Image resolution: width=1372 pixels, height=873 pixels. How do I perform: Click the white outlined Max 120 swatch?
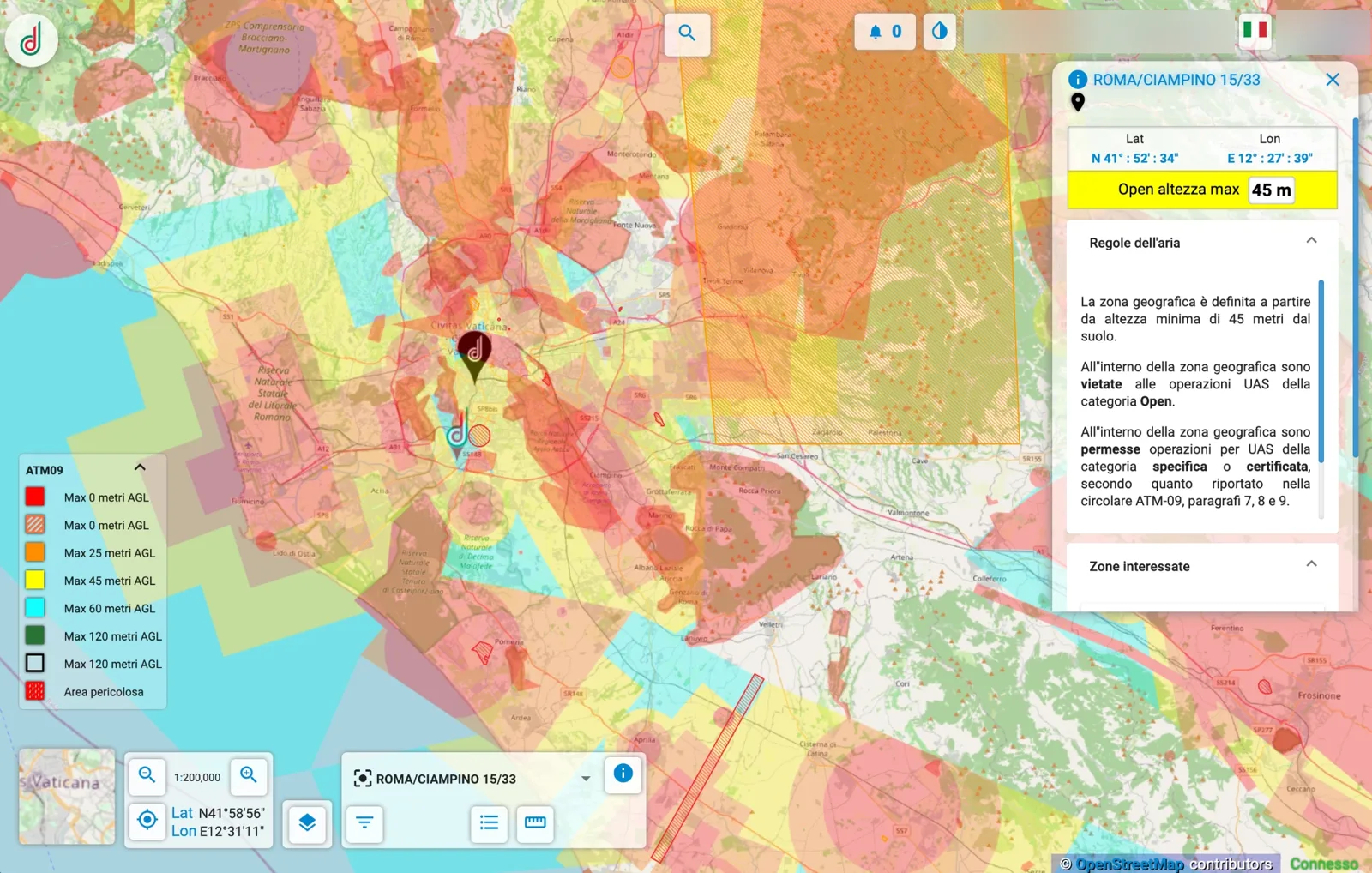35,663
